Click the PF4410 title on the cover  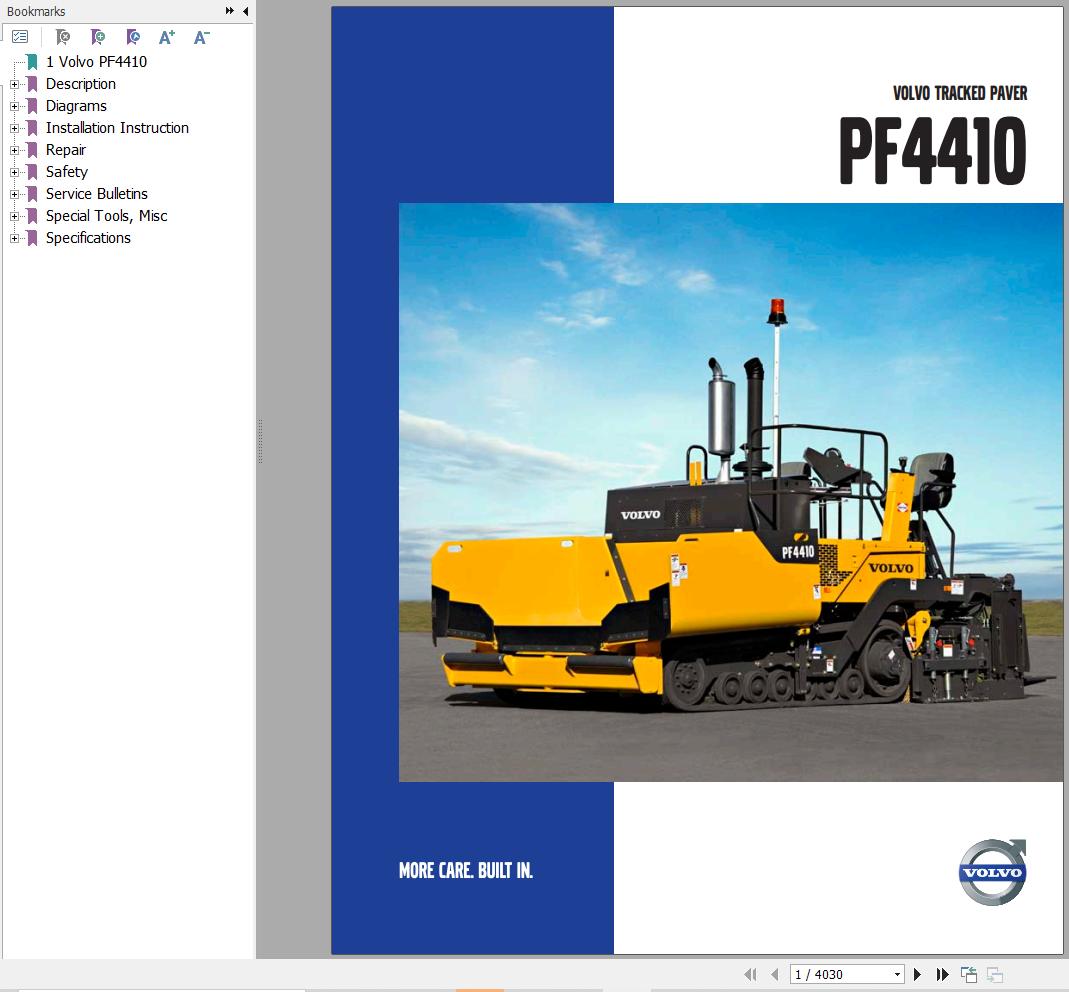click(x=933, y=151)
